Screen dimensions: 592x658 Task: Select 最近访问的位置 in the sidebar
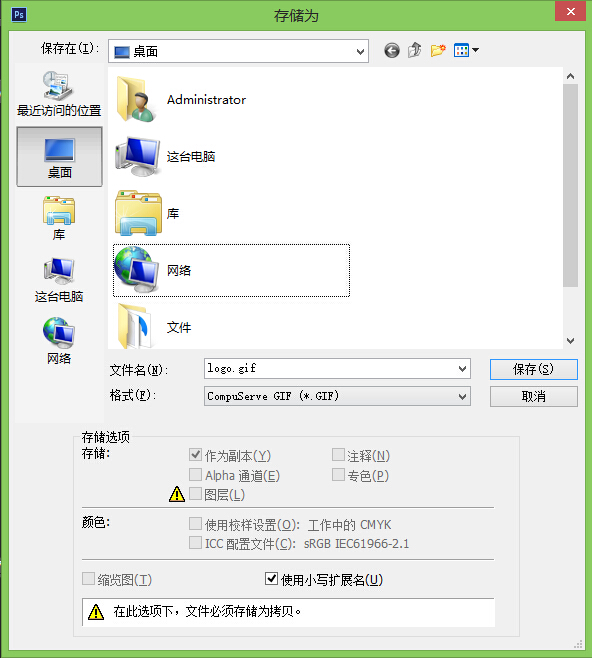point(59,94)
